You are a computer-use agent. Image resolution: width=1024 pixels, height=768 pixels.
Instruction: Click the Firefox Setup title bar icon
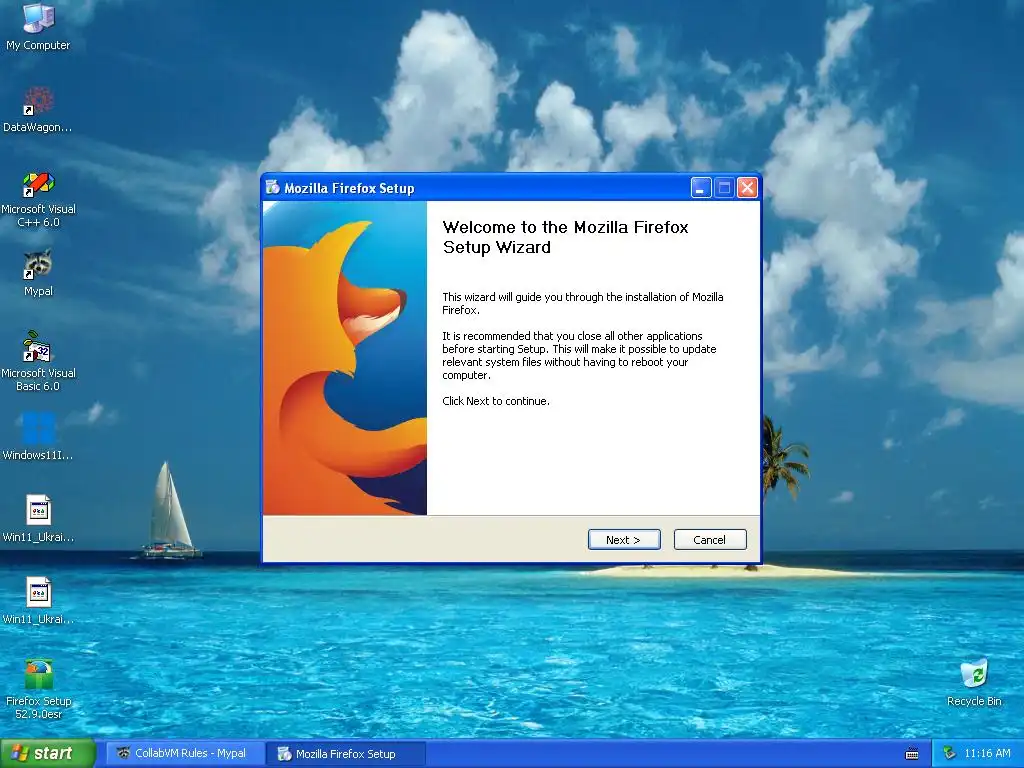[273, 188]
